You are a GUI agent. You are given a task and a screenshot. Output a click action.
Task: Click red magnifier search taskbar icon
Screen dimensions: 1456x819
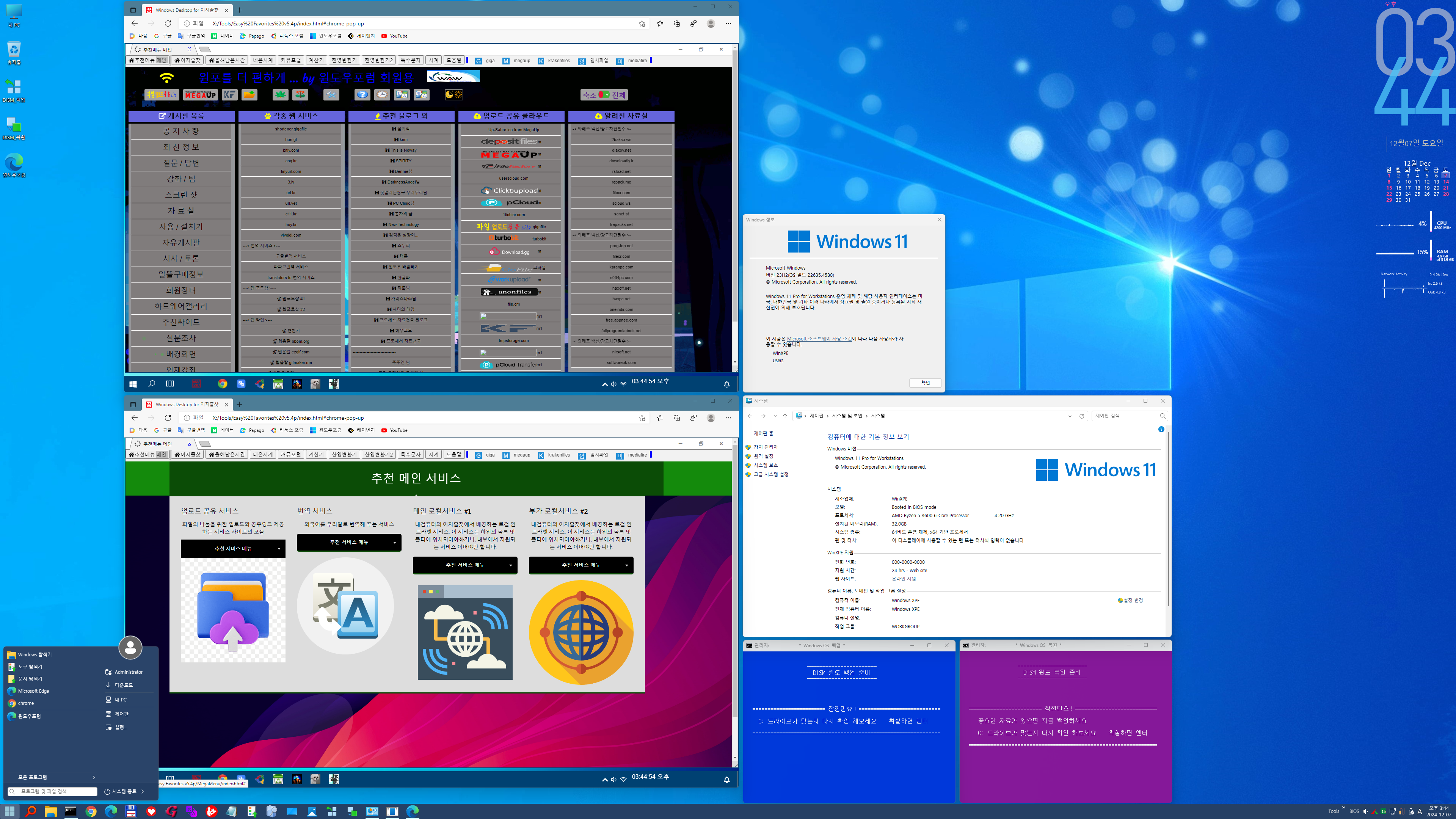(30, 811)
